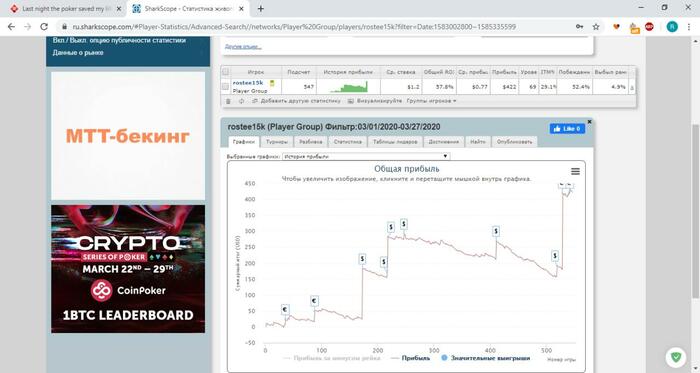This screenshot has width=700, height=373.
Task: Click the browser forward arrow
Action: click(28, 27)
